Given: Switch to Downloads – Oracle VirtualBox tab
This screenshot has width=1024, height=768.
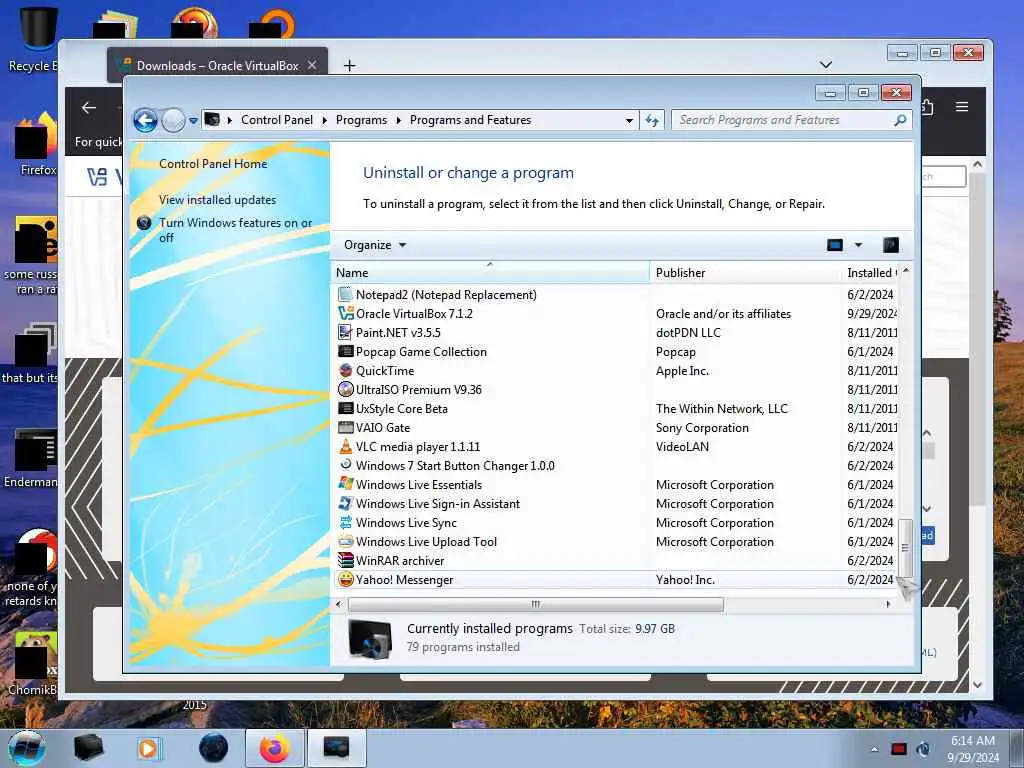Looking at the screenshot, I should [x=217, y=65].
